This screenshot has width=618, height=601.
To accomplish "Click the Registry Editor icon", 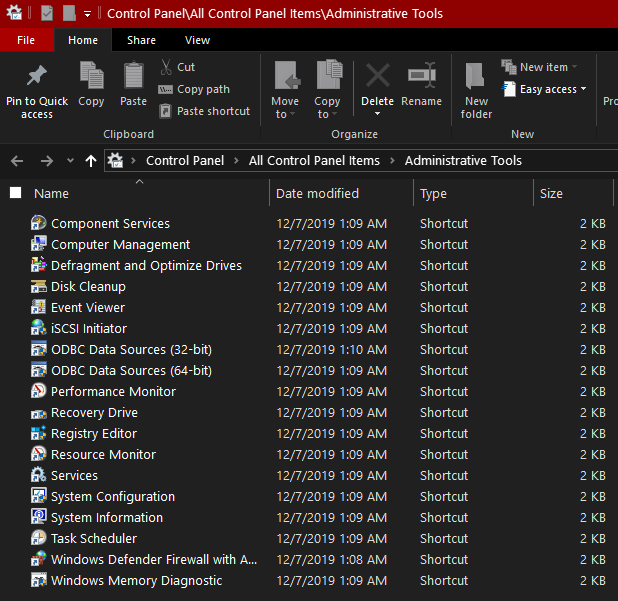I will [39, 433].
